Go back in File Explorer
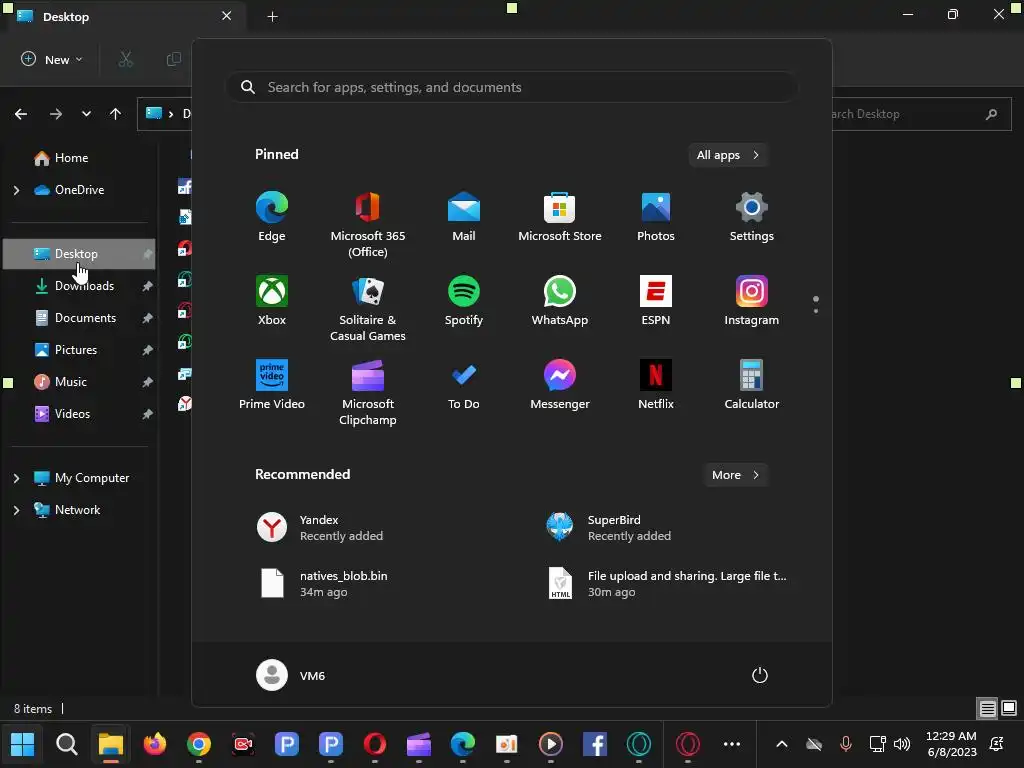Screen dimensions: 1024x768 coord(21,114)
